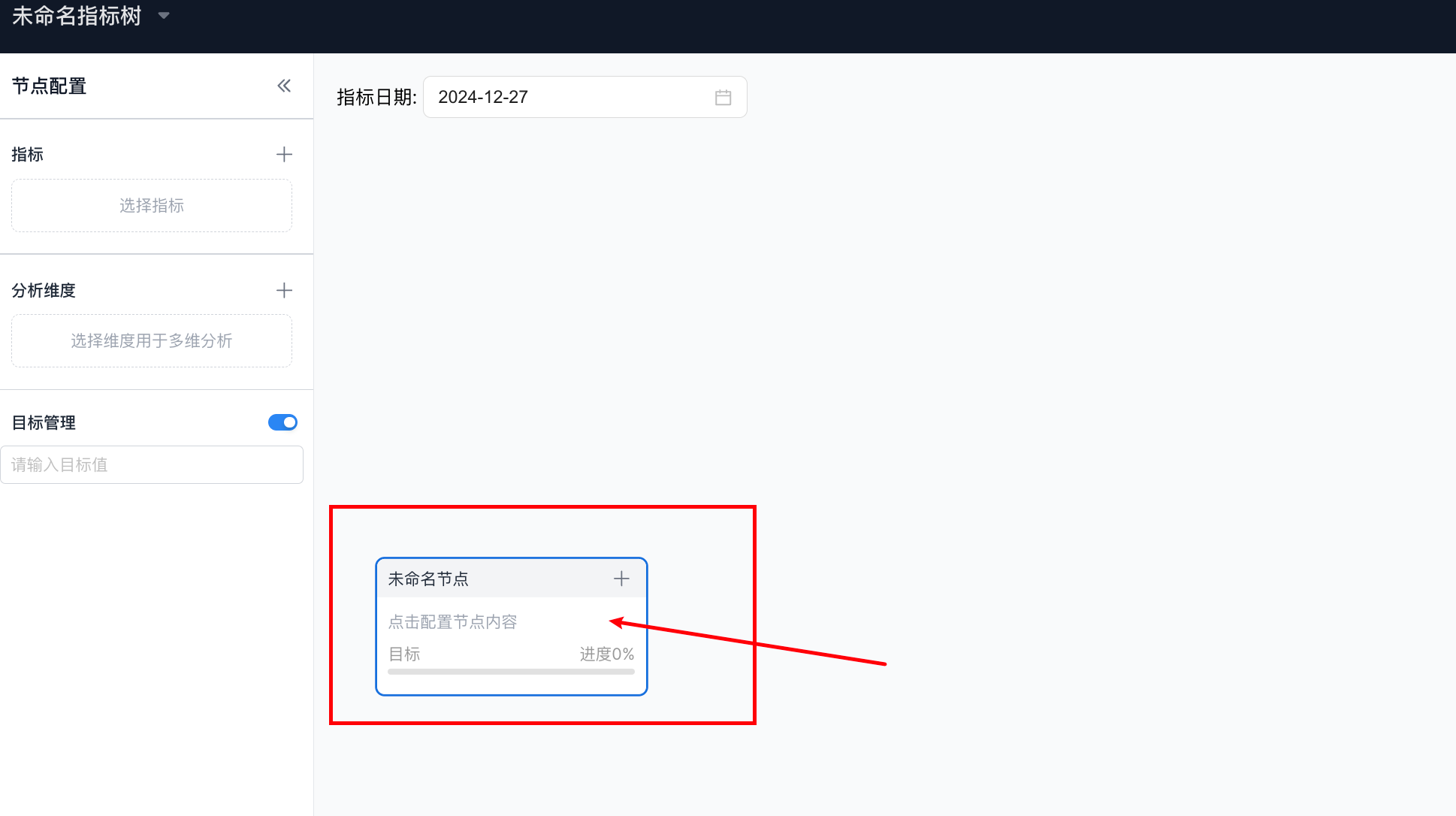Click the plus icon next to 分析维度

point(284,291)
